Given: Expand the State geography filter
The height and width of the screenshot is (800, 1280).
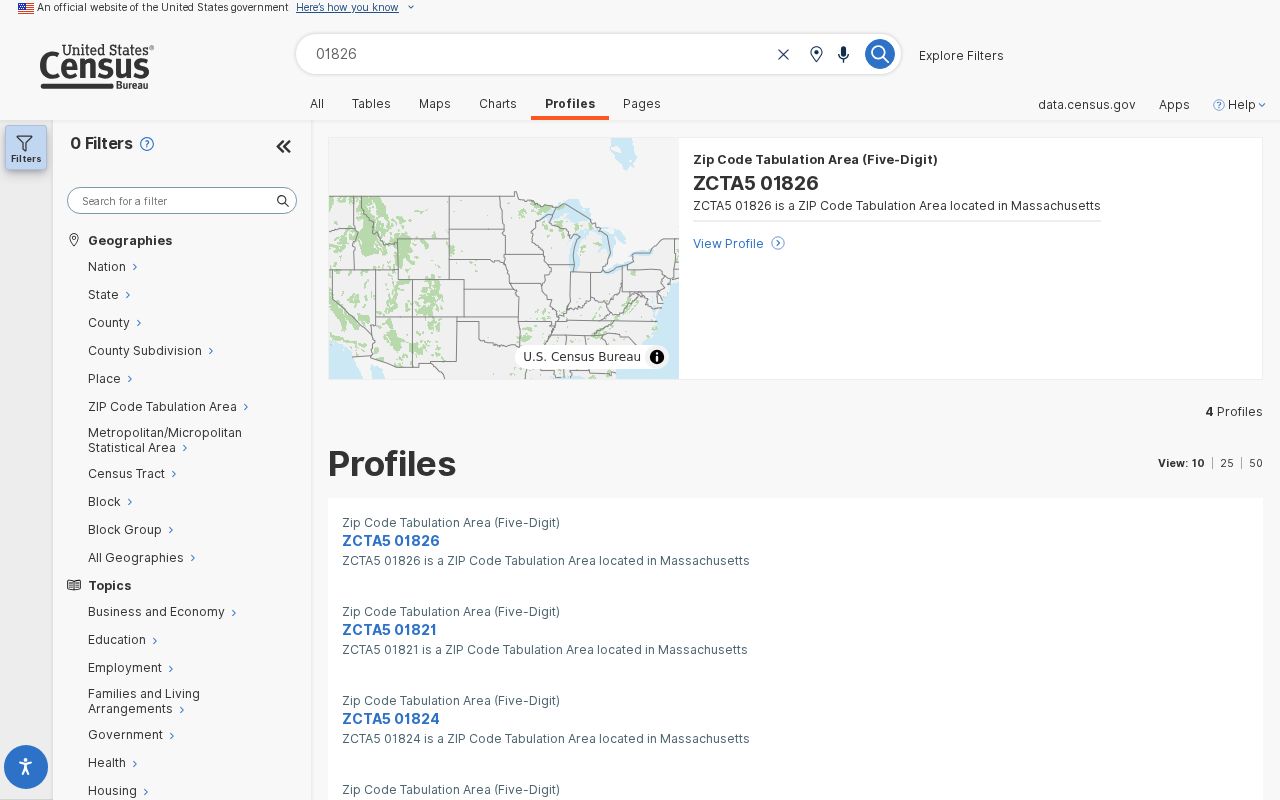Looking at the screenshot, I should 109,295.
